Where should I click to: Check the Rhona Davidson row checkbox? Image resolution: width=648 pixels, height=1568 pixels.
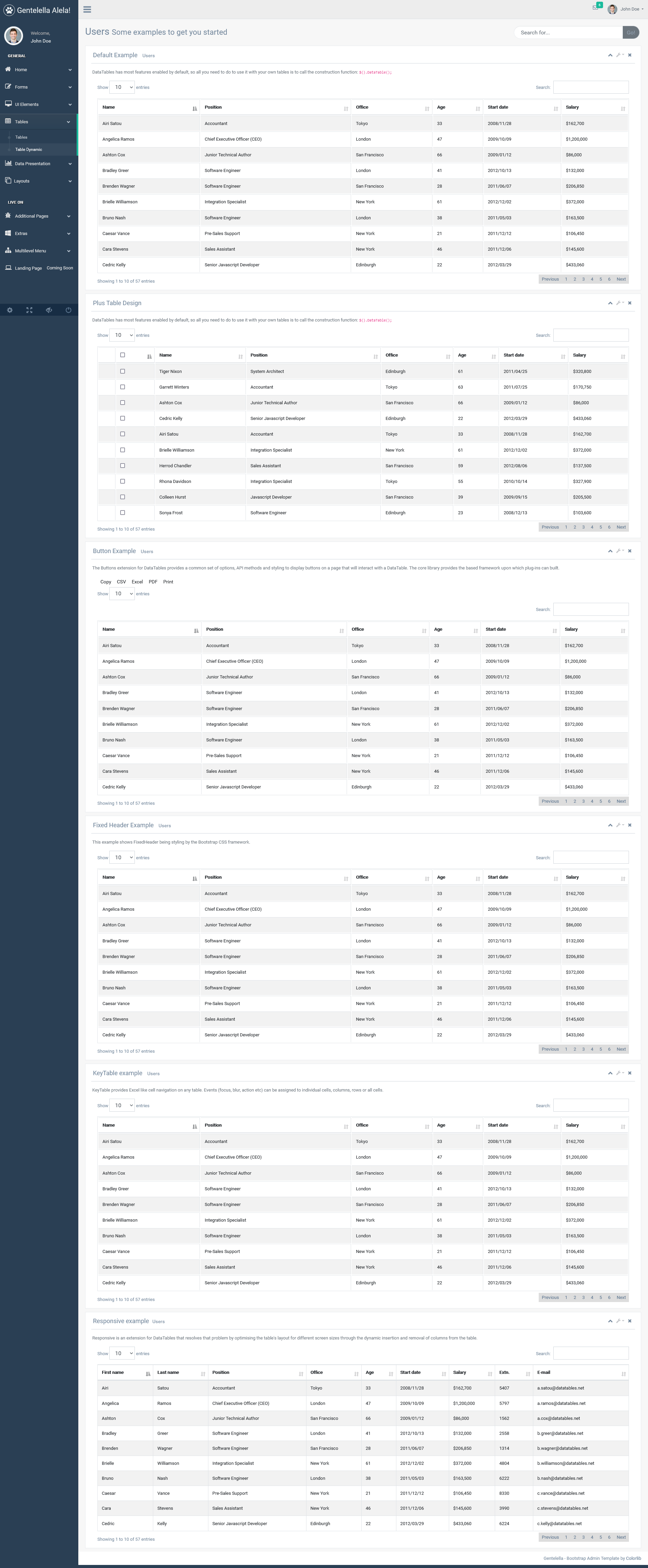pyautogui.click(x=122, y=482)
